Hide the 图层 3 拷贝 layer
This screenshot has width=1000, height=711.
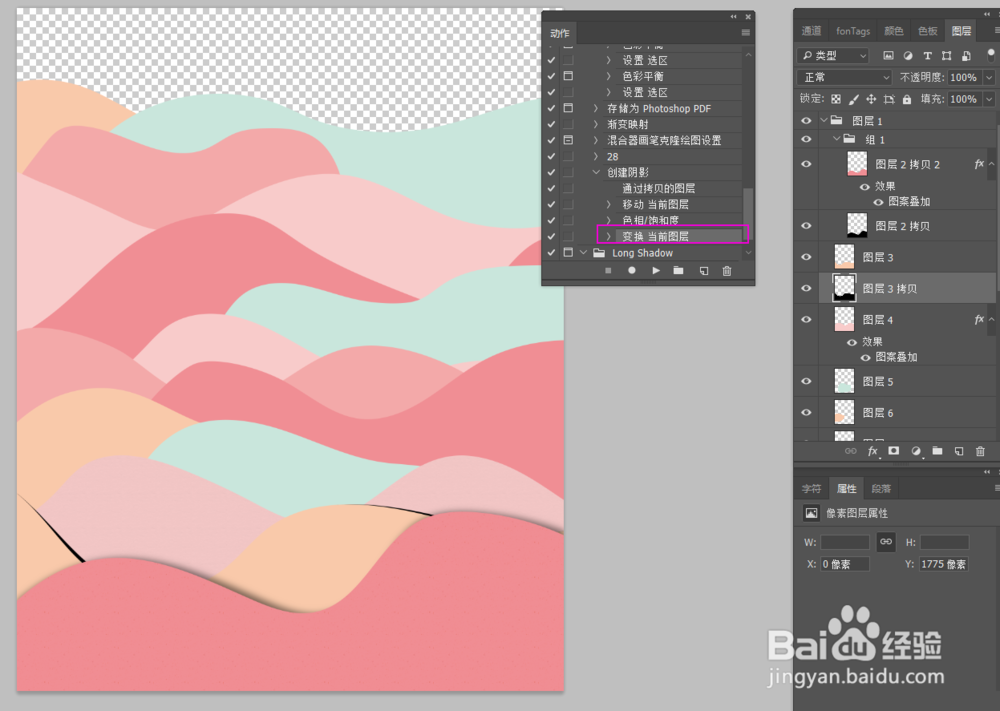806,288
